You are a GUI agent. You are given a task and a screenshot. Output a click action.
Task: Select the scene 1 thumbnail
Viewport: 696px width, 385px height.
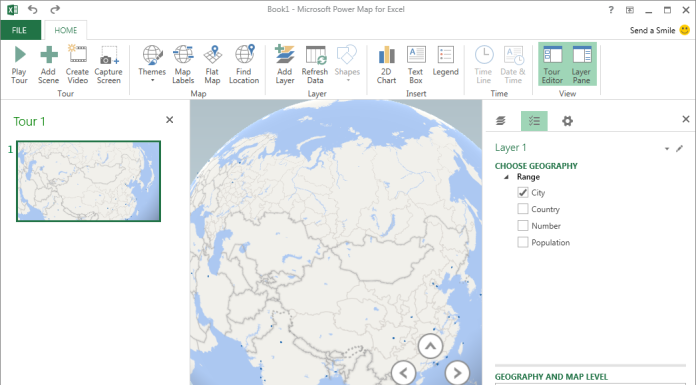click(88, 181)
